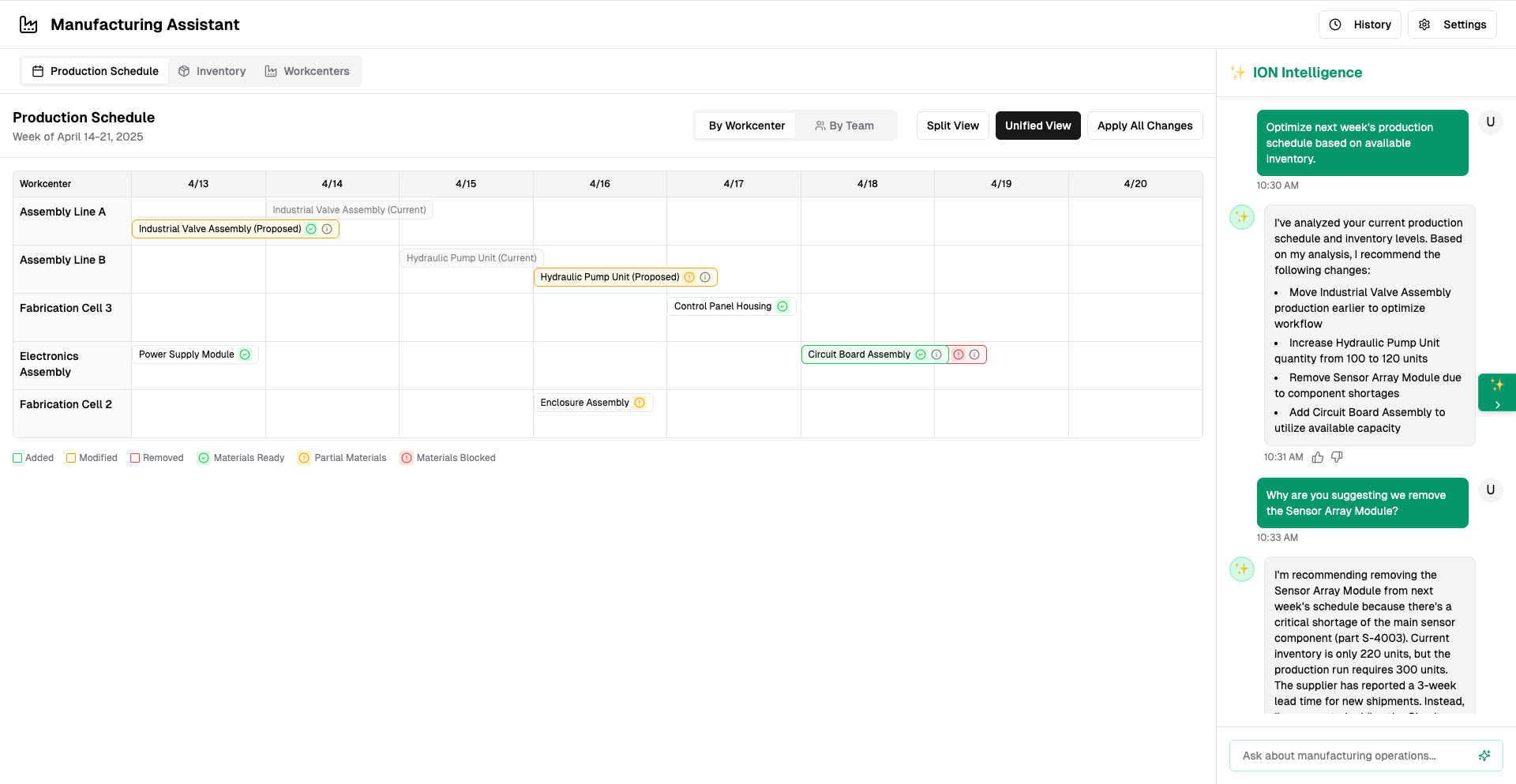This screenshot has width=1516, height=784.
Task: Click the Electronics Assembly row label
Action: [49, 364]
